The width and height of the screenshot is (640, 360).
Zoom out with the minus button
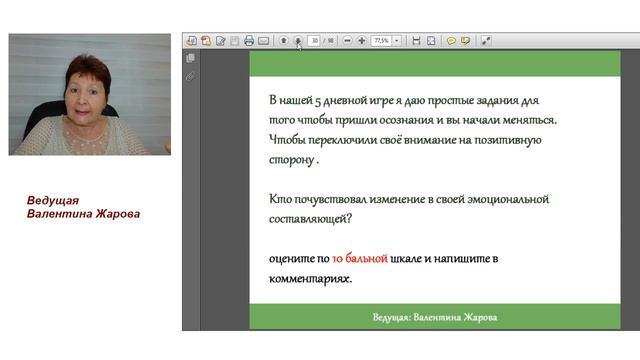pyautogui.click(x=347, y=40)
